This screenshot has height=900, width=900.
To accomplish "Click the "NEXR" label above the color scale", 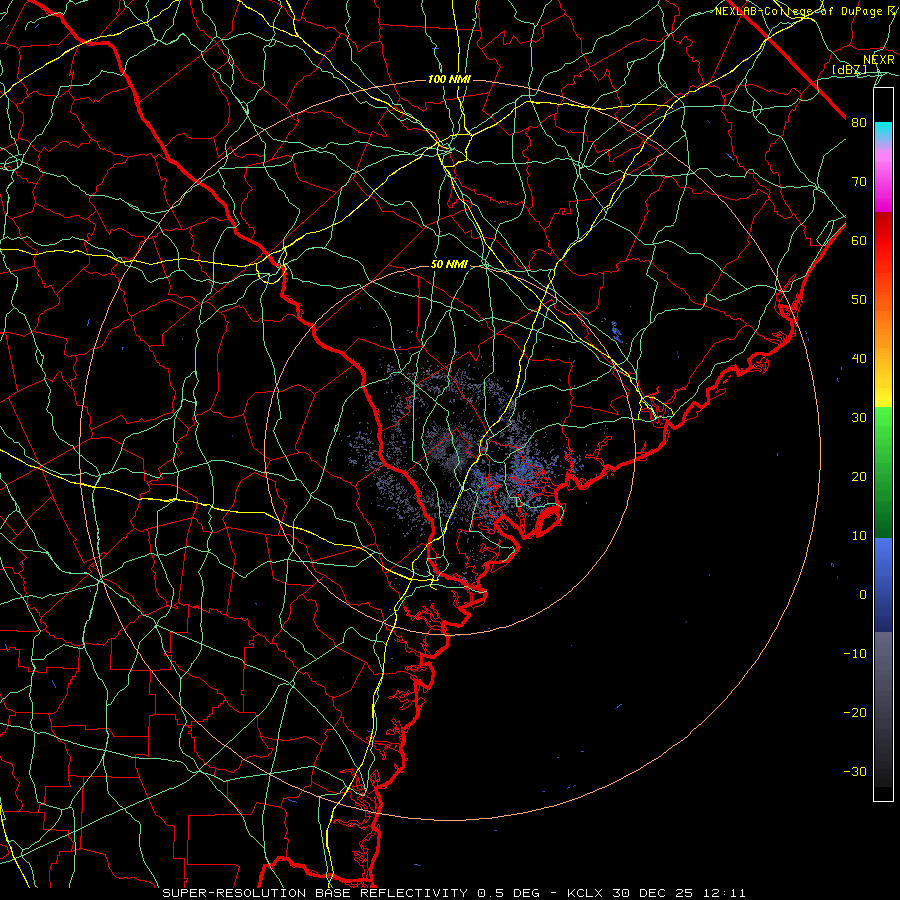I will [879, 60].
